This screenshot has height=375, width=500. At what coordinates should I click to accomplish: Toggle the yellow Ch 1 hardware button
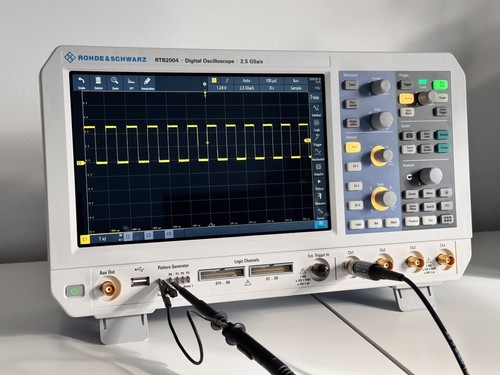pyautogui.click(x=353, y=147)
